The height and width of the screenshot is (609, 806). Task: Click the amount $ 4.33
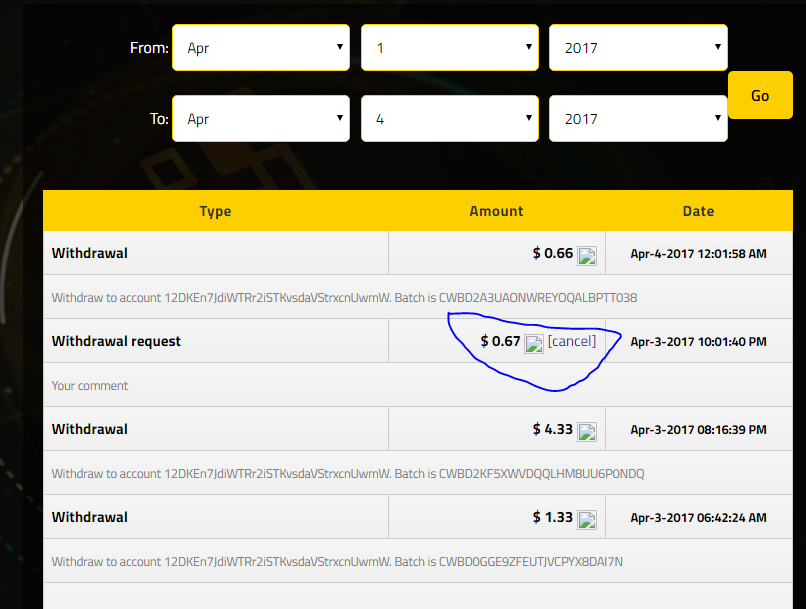553,429
